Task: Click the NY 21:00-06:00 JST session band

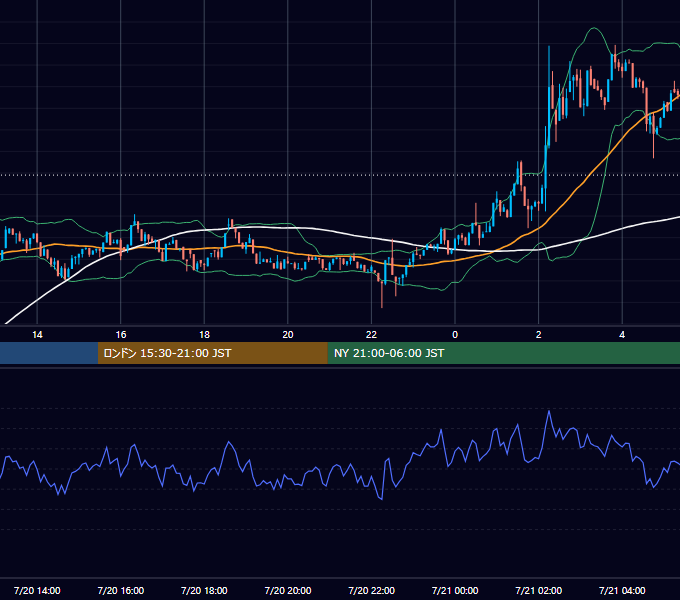Action: point(503,353)
